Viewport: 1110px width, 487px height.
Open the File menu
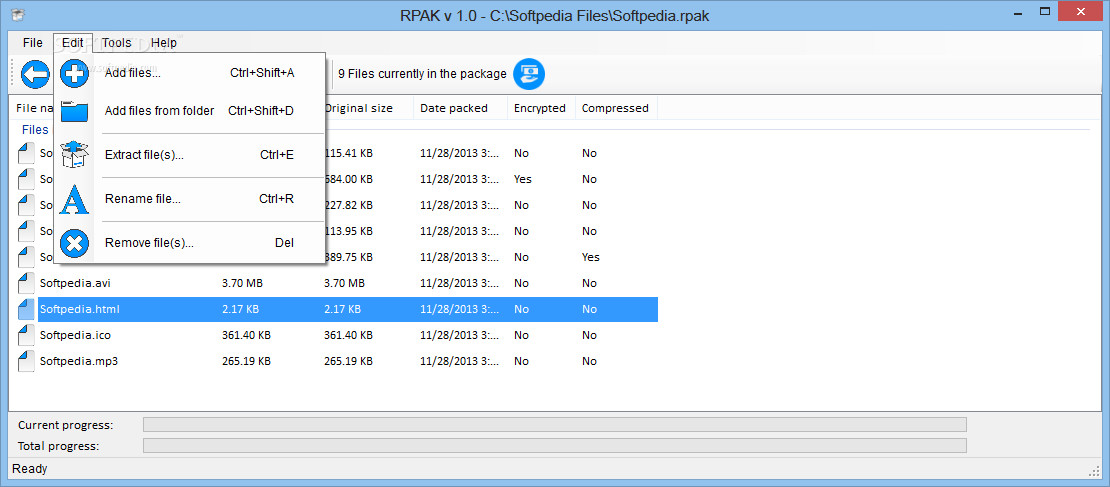tap(33, 42)
